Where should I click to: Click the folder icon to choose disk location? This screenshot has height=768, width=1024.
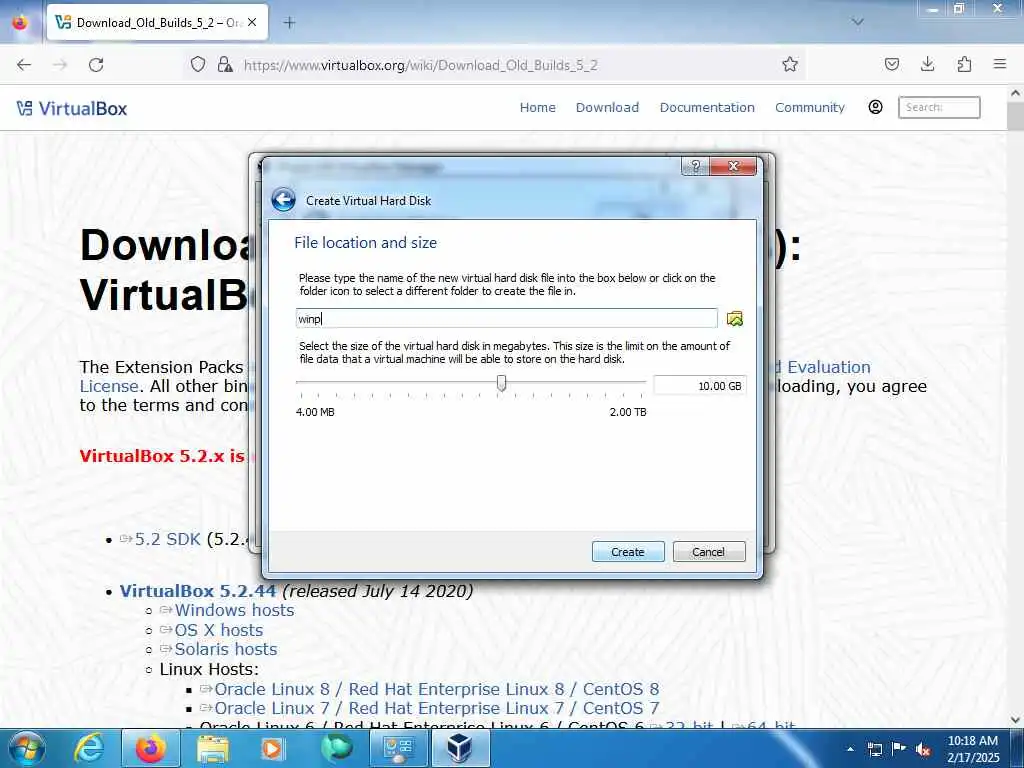point(735,319)
